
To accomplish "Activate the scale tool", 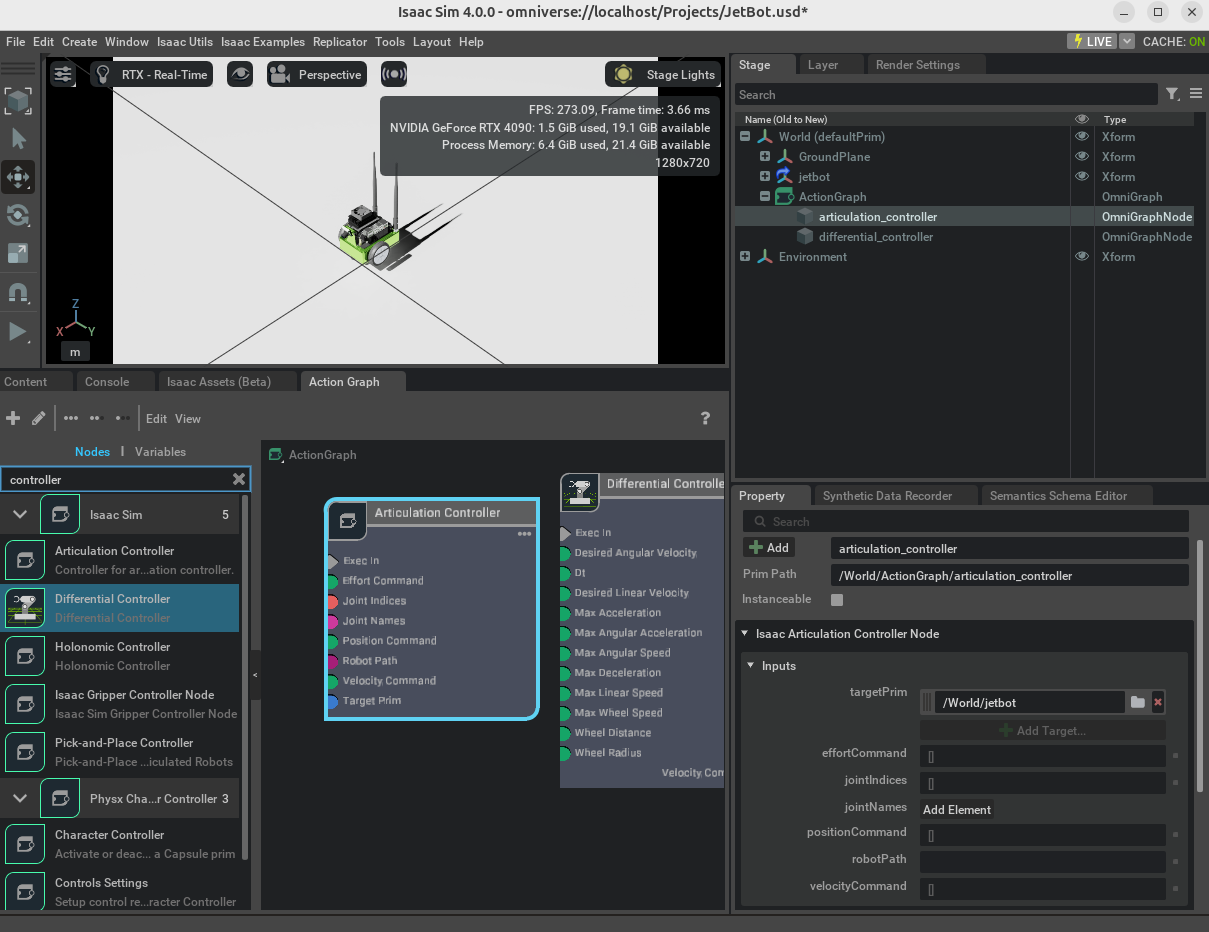I will pos(18,253).
